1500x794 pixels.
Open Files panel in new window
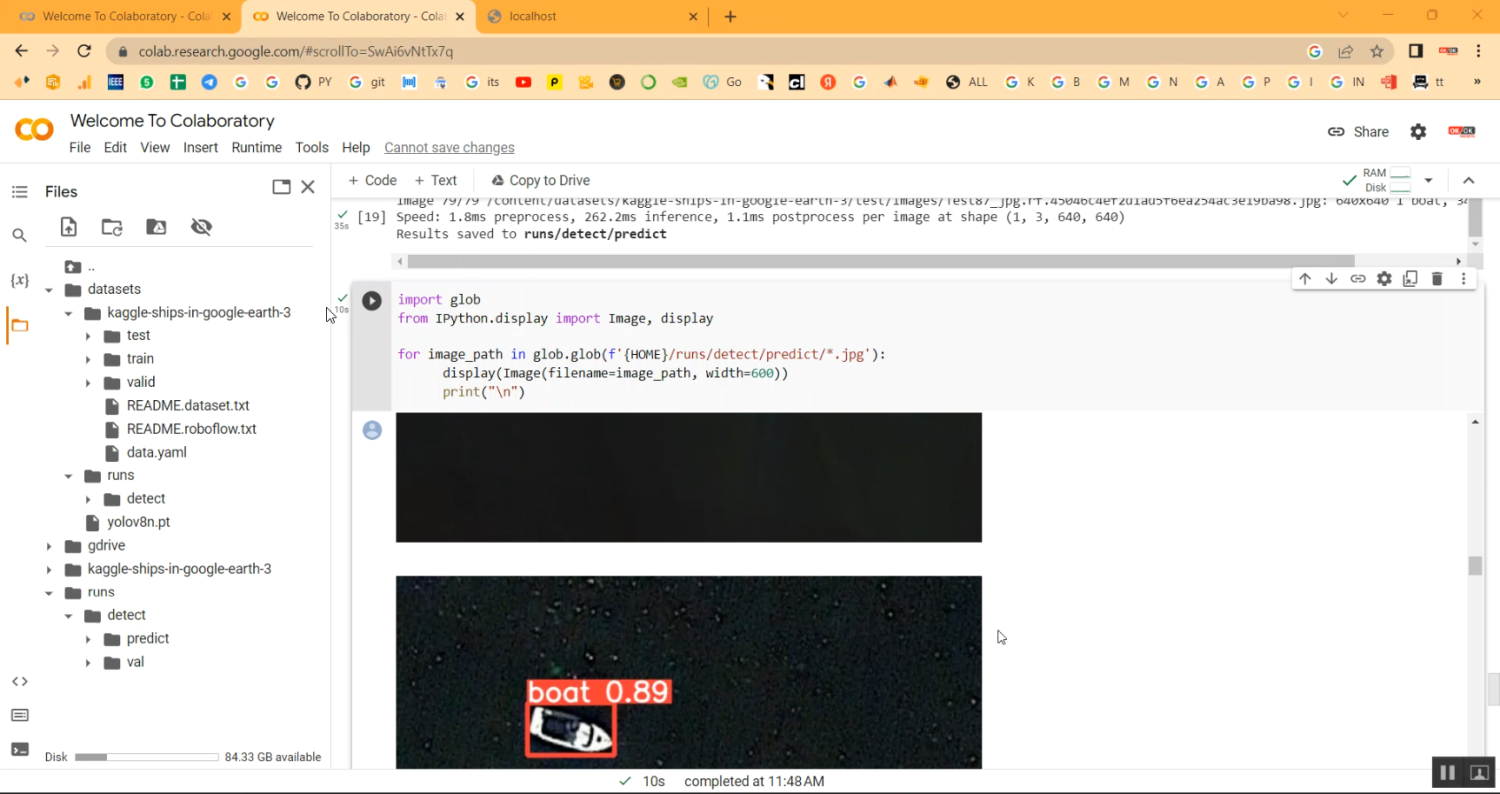pos(281,187)
